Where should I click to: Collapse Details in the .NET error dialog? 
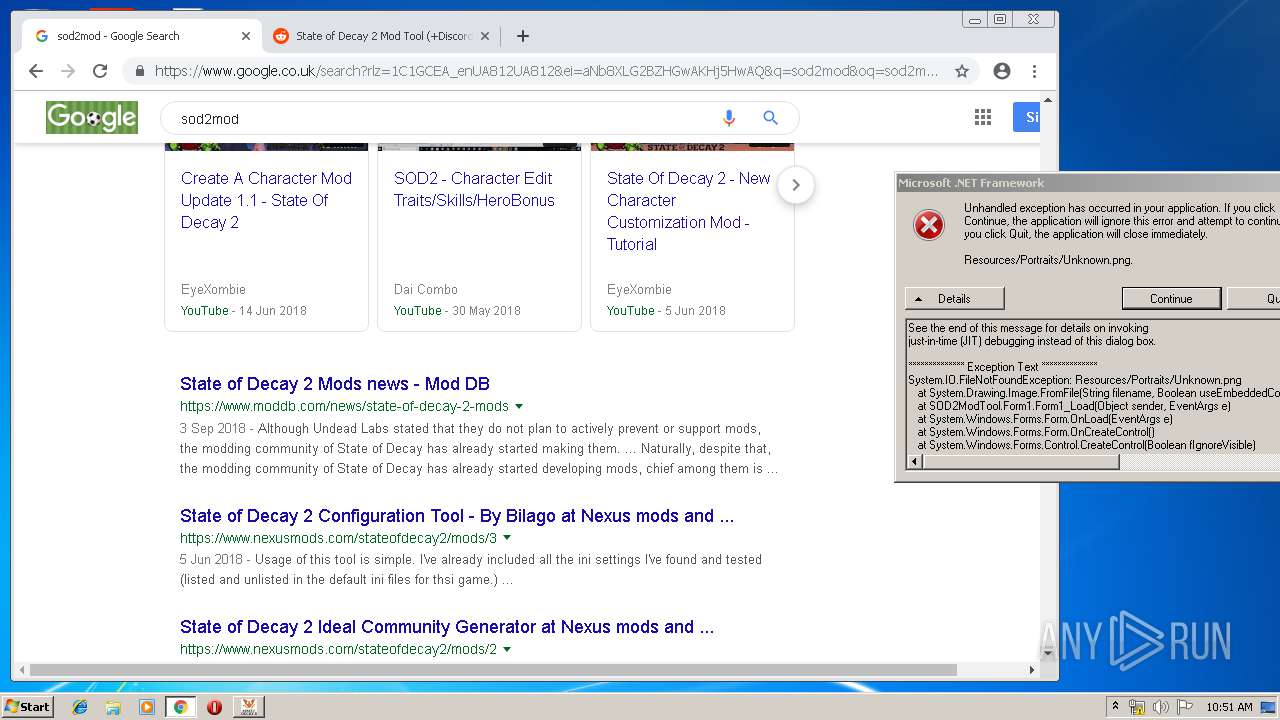pos(954,298)
